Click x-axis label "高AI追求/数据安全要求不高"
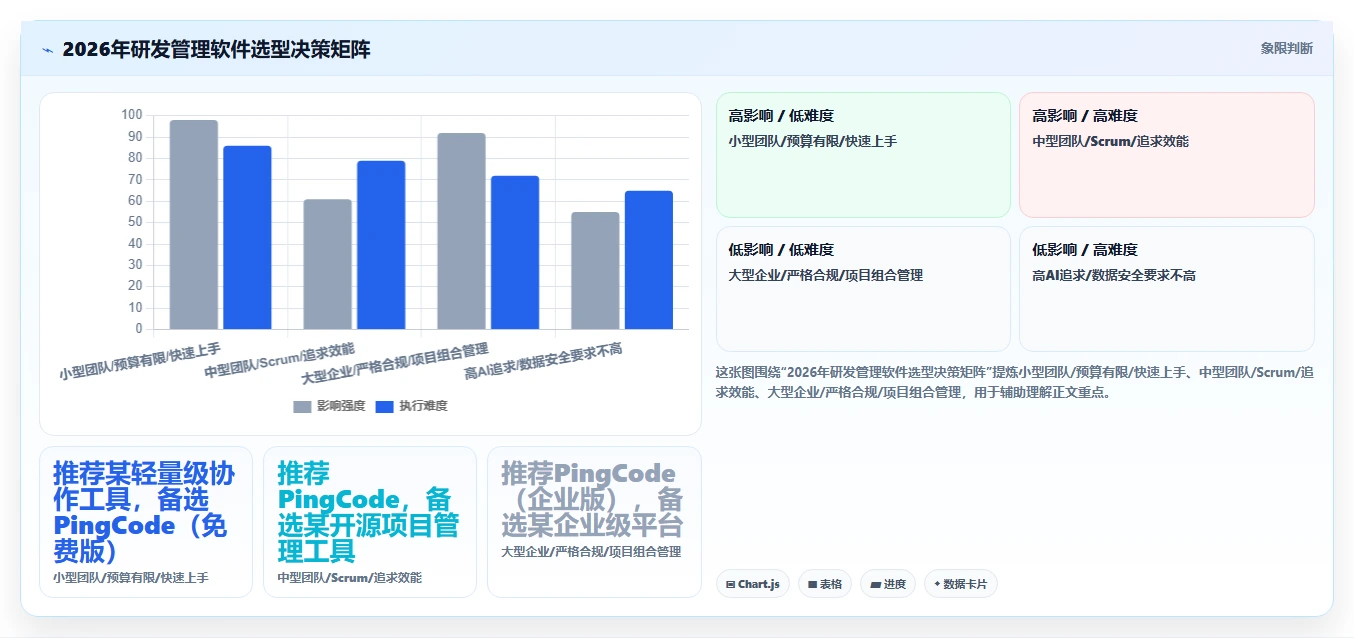Image resolution: width=1354 pixels, height=638 pixels. (544, 361)
